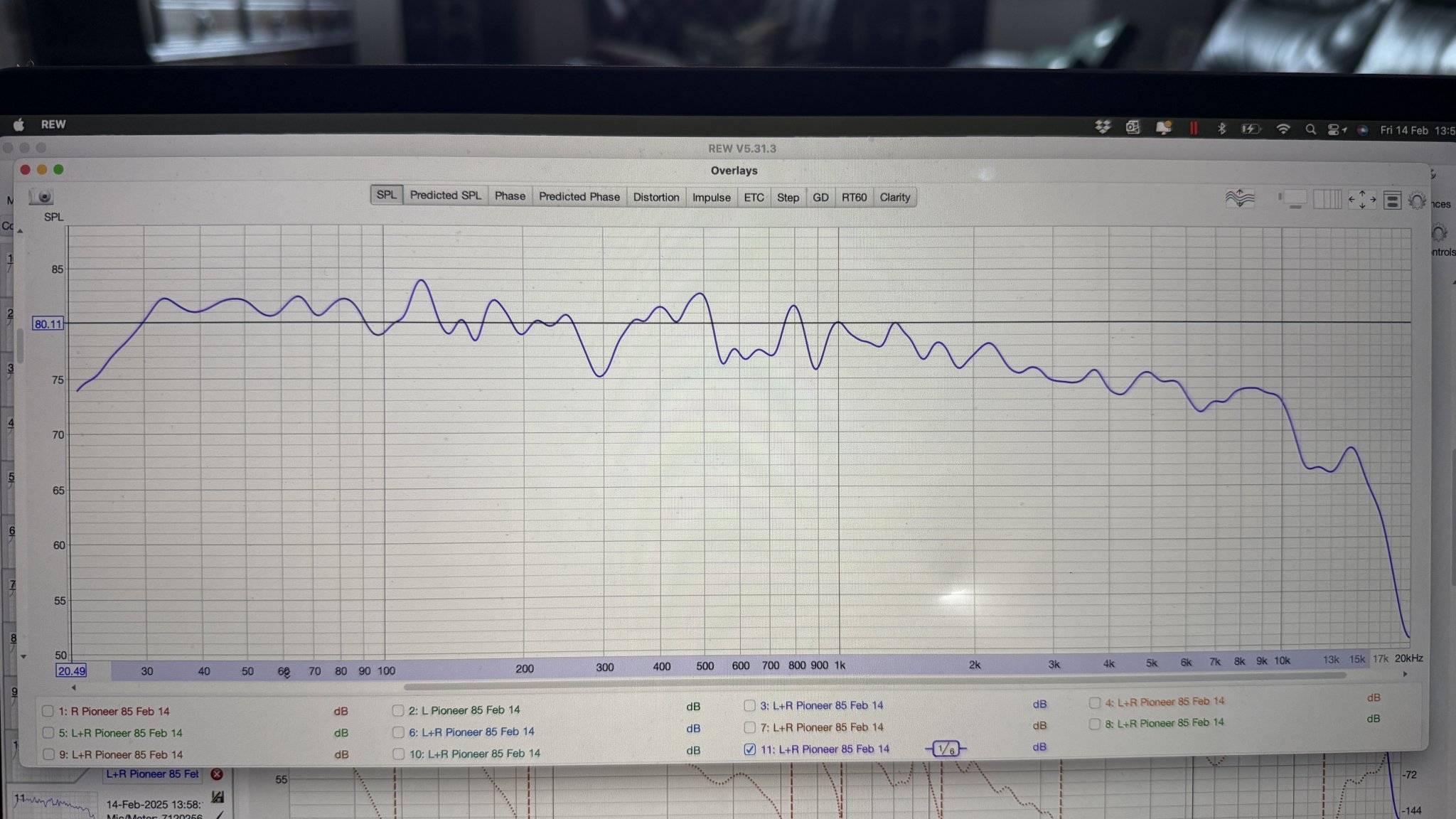1456x819 pixels.
Task: Show trace 6: L+R Pioneer 85
Action: coord(398,732)
